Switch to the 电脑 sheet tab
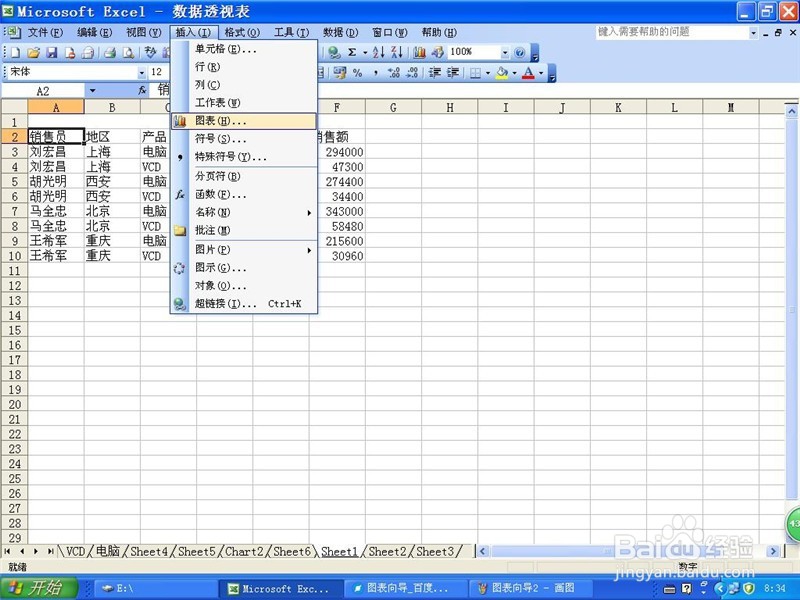 (108, 552)
